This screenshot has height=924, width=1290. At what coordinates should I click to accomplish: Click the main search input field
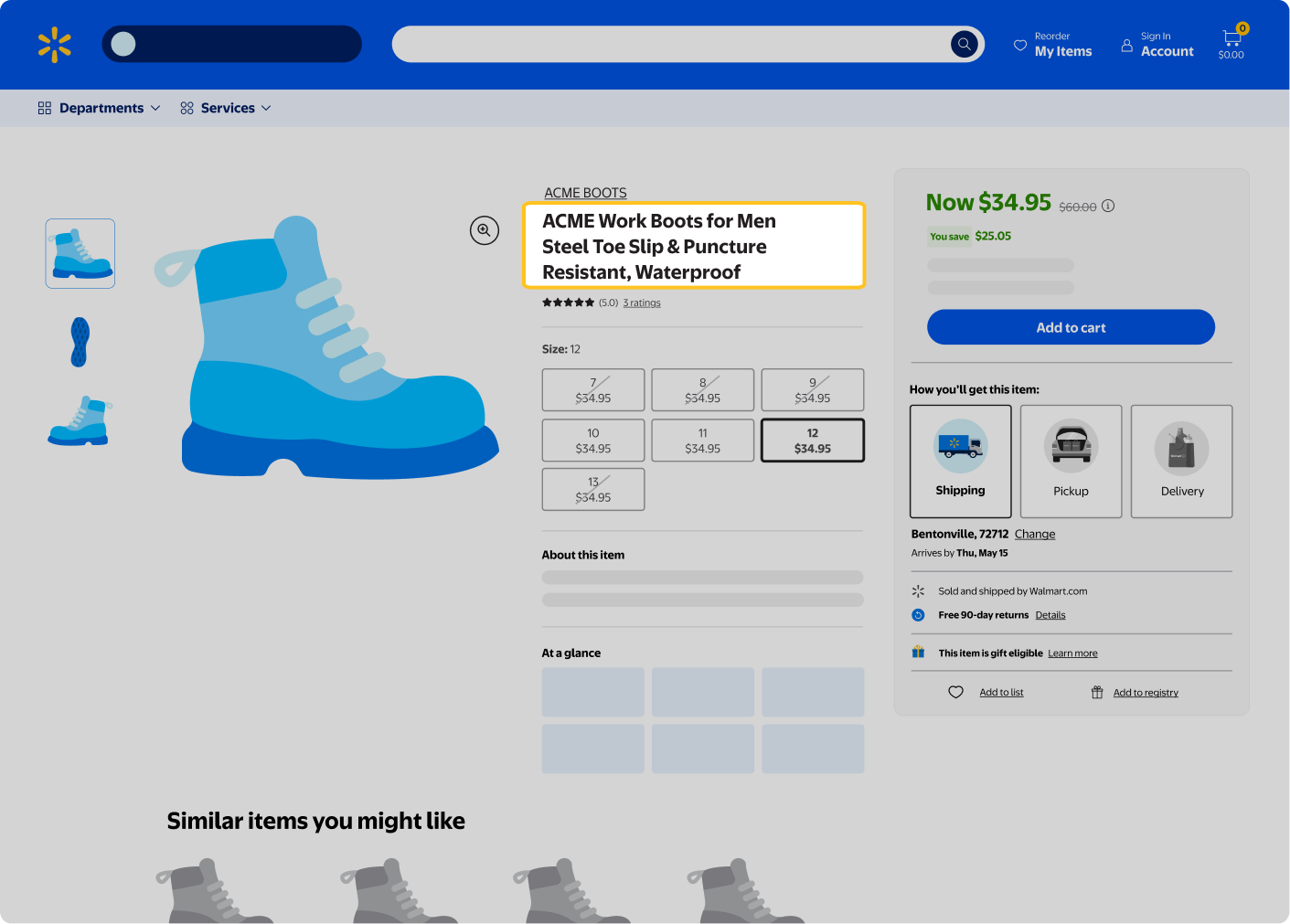tap(672, 44)
